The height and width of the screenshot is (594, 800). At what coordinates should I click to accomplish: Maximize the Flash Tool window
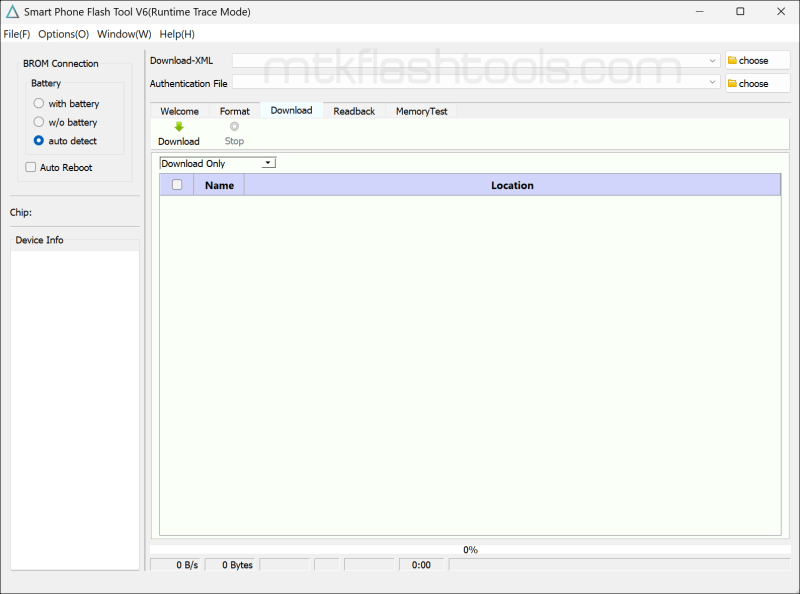click(740, 11)
